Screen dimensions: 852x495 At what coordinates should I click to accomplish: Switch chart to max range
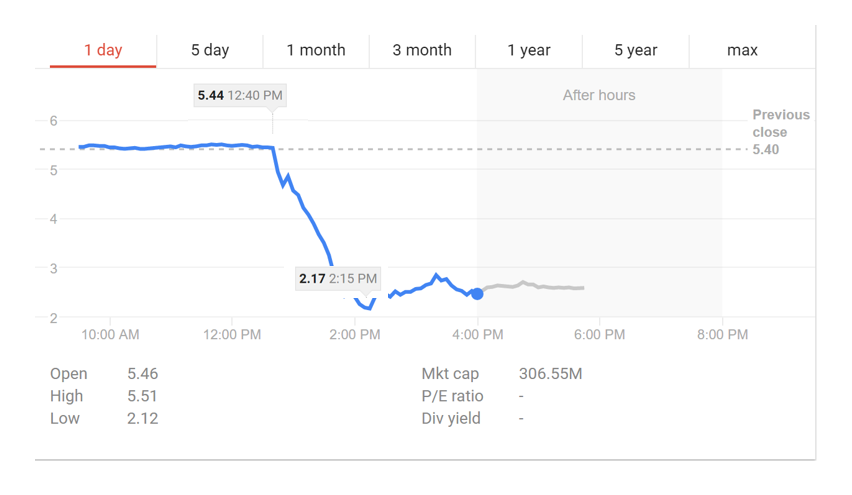(742, 51)
